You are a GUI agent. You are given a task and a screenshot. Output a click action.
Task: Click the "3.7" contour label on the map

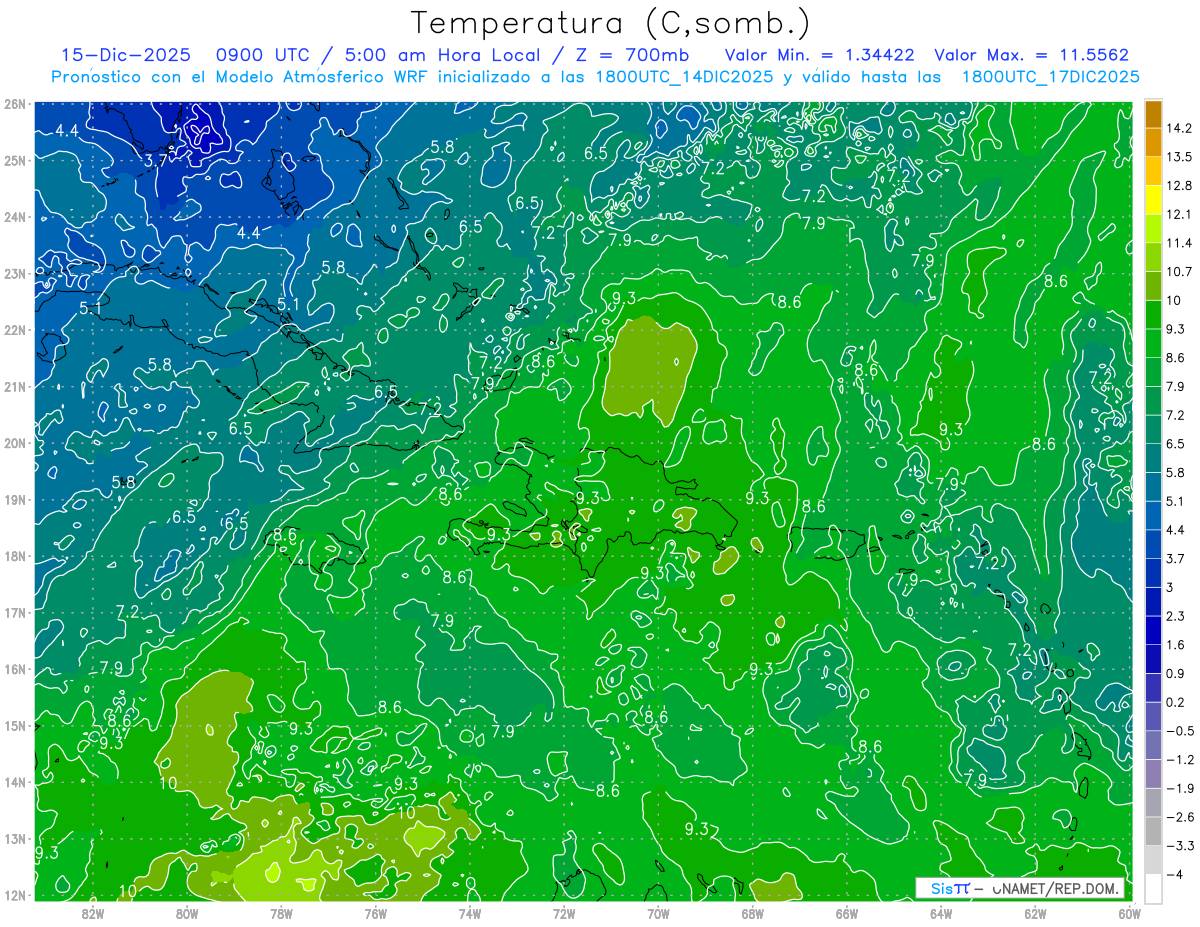pyautogui.click(x=156, y=160)
